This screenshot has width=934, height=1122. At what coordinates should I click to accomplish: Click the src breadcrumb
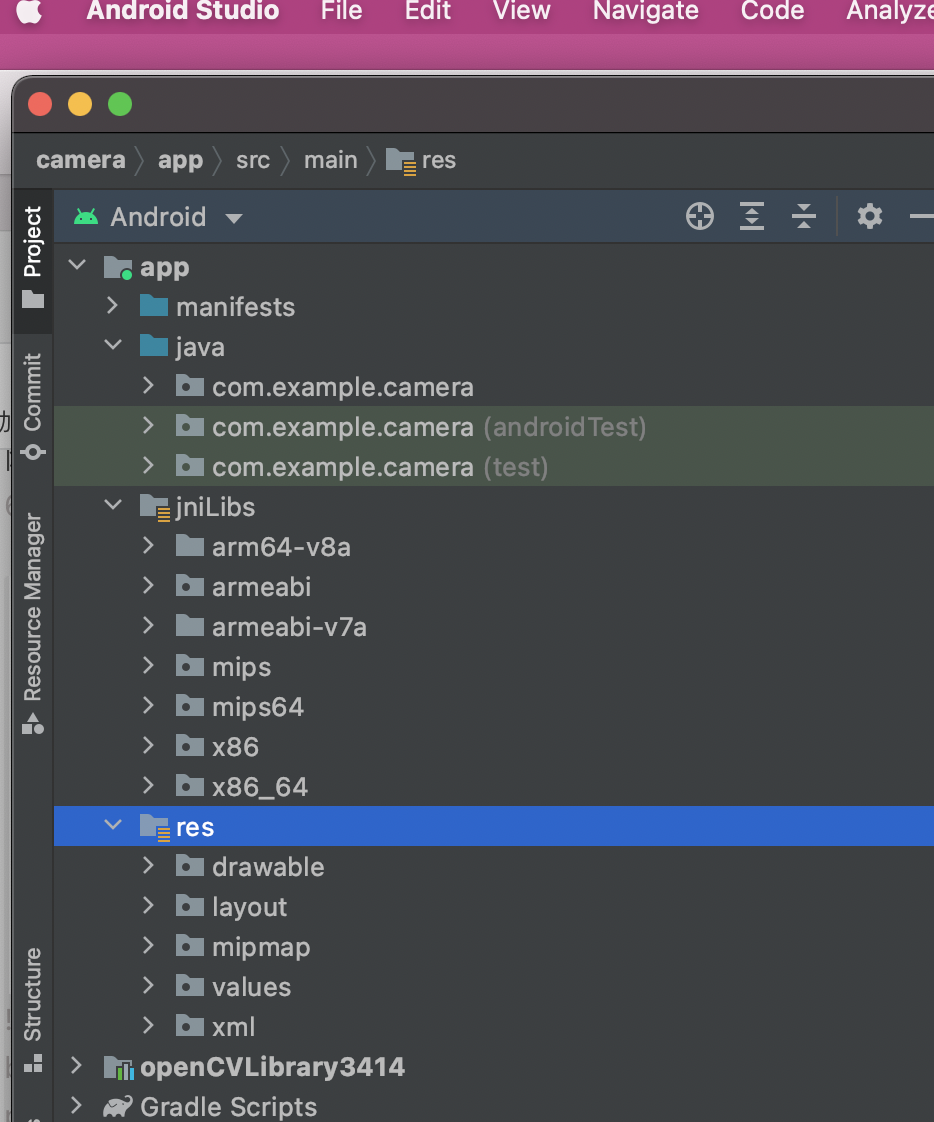(253, 160)
